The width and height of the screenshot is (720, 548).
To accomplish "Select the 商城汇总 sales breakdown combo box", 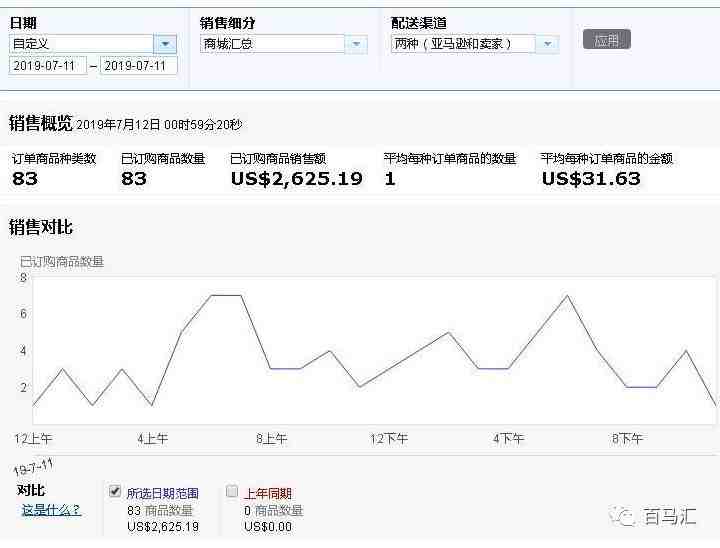I will 284,44.
